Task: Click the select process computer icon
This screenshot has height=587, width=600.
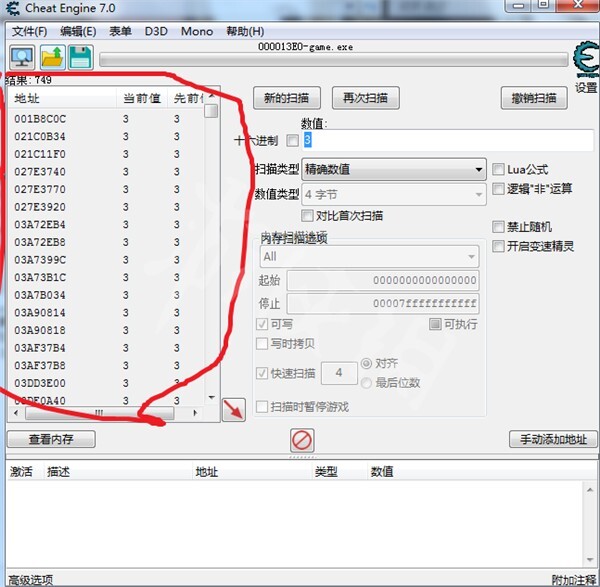Action: click(x=22, y=57)
